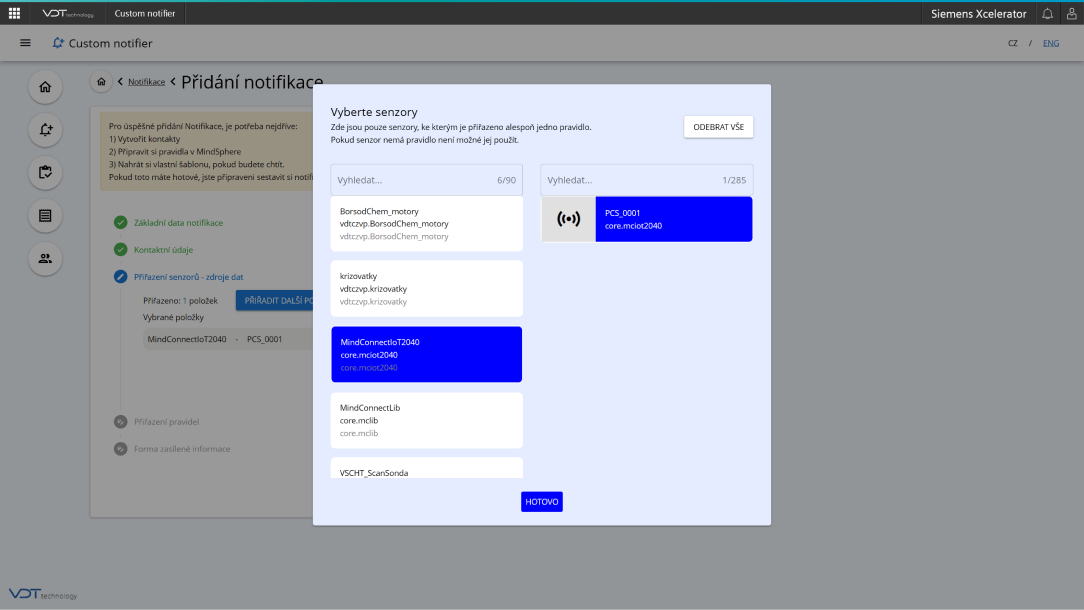This screenshot has width=1084, height=610.
Task: Deselect the PCS_0001 sensor item
Action: pos(673,219)
